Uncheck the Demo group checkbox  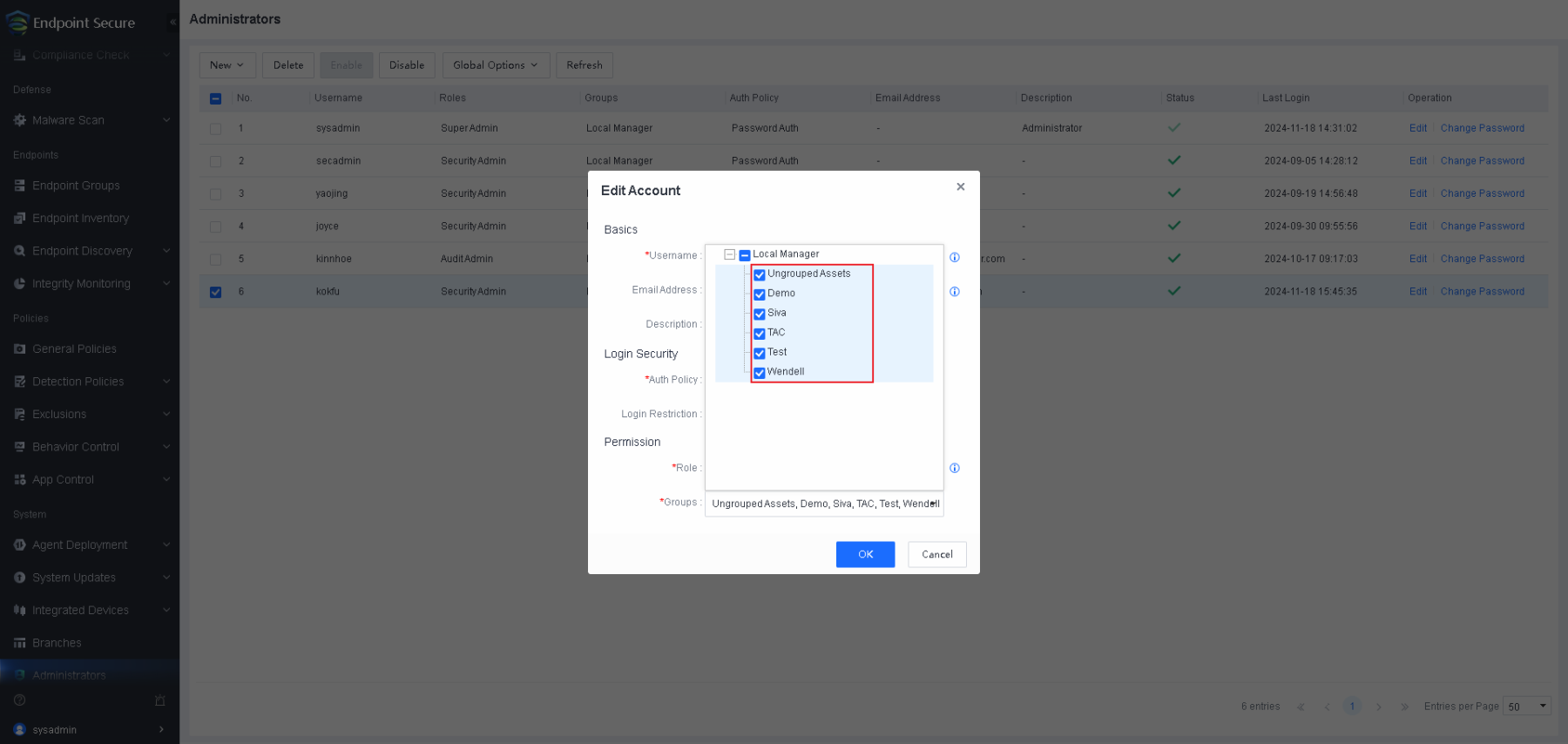tap(759, 294)
